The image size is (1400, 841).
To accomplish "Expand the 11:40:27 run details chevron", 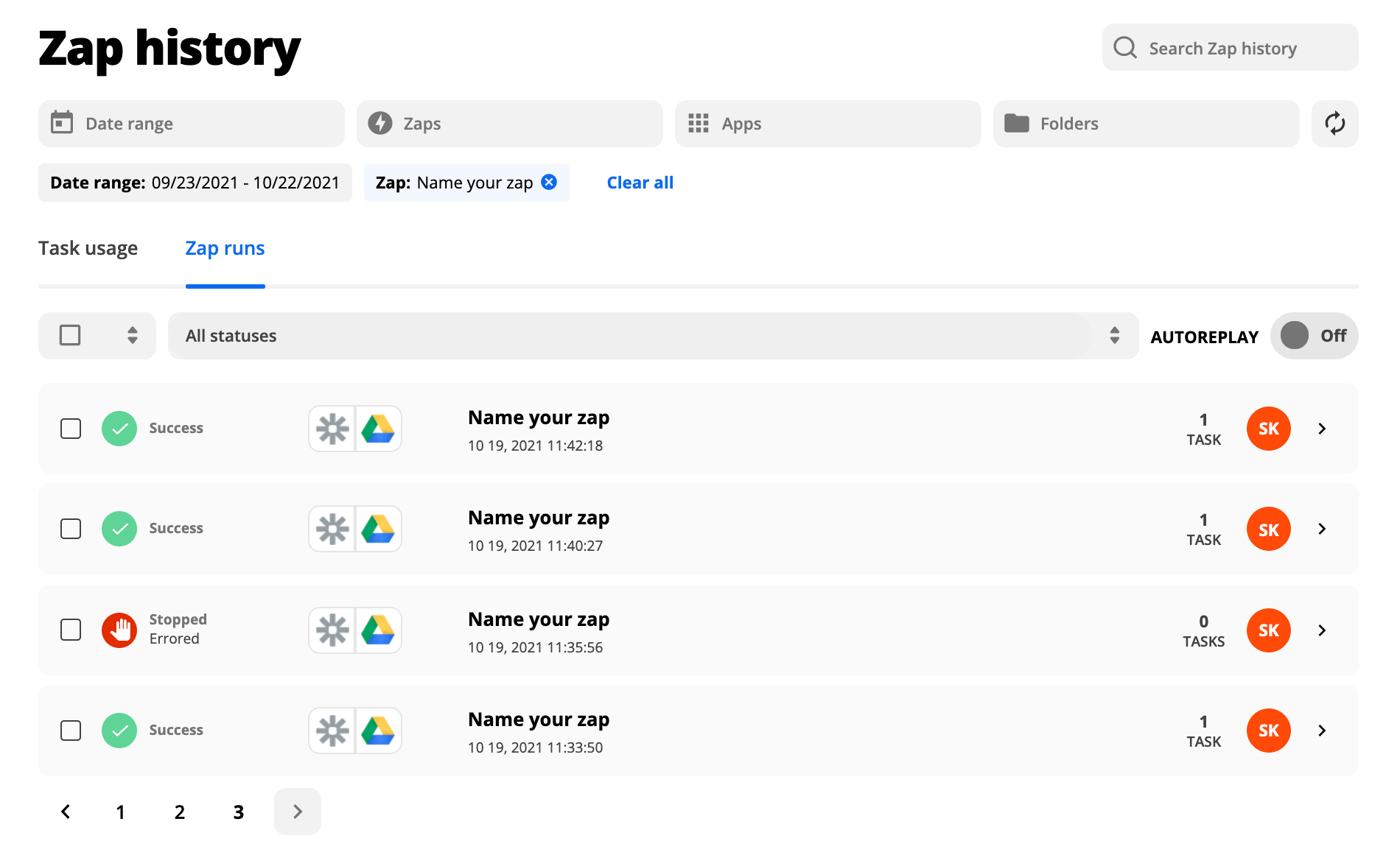I will pyautogui.click(x=1322, y=529).
